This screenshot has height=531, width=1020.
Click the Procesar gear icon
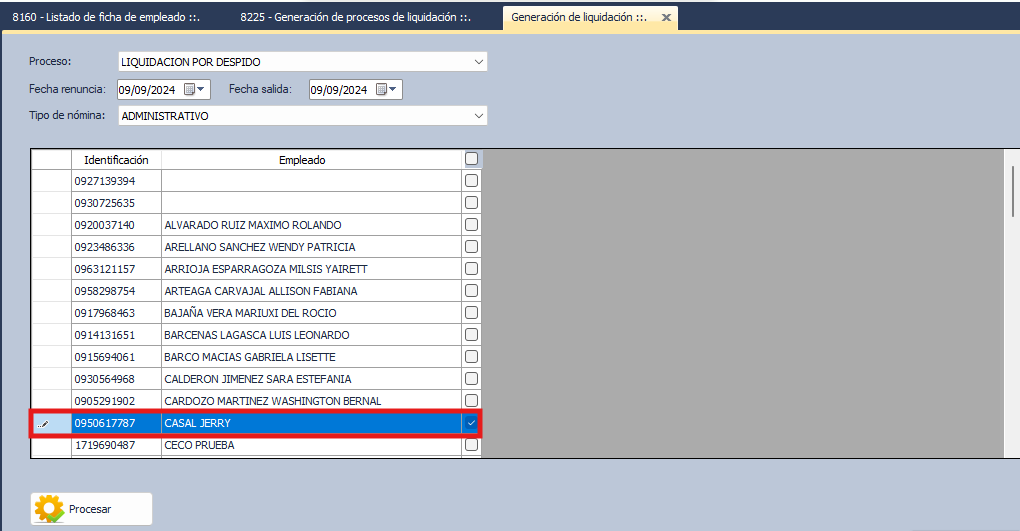coord(49,509)
